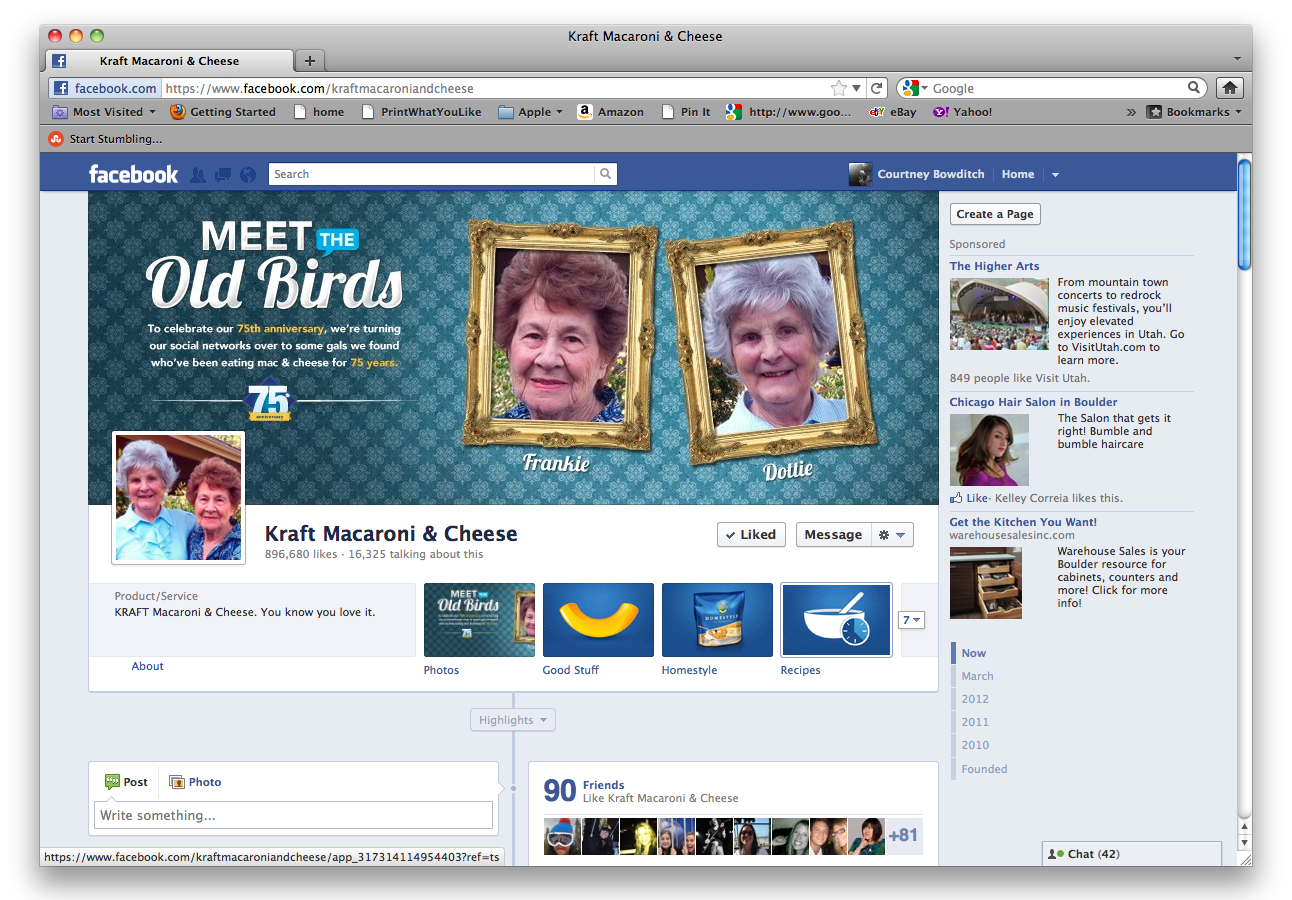
Task: Open the Amazon bookmark
Action: 611,112
